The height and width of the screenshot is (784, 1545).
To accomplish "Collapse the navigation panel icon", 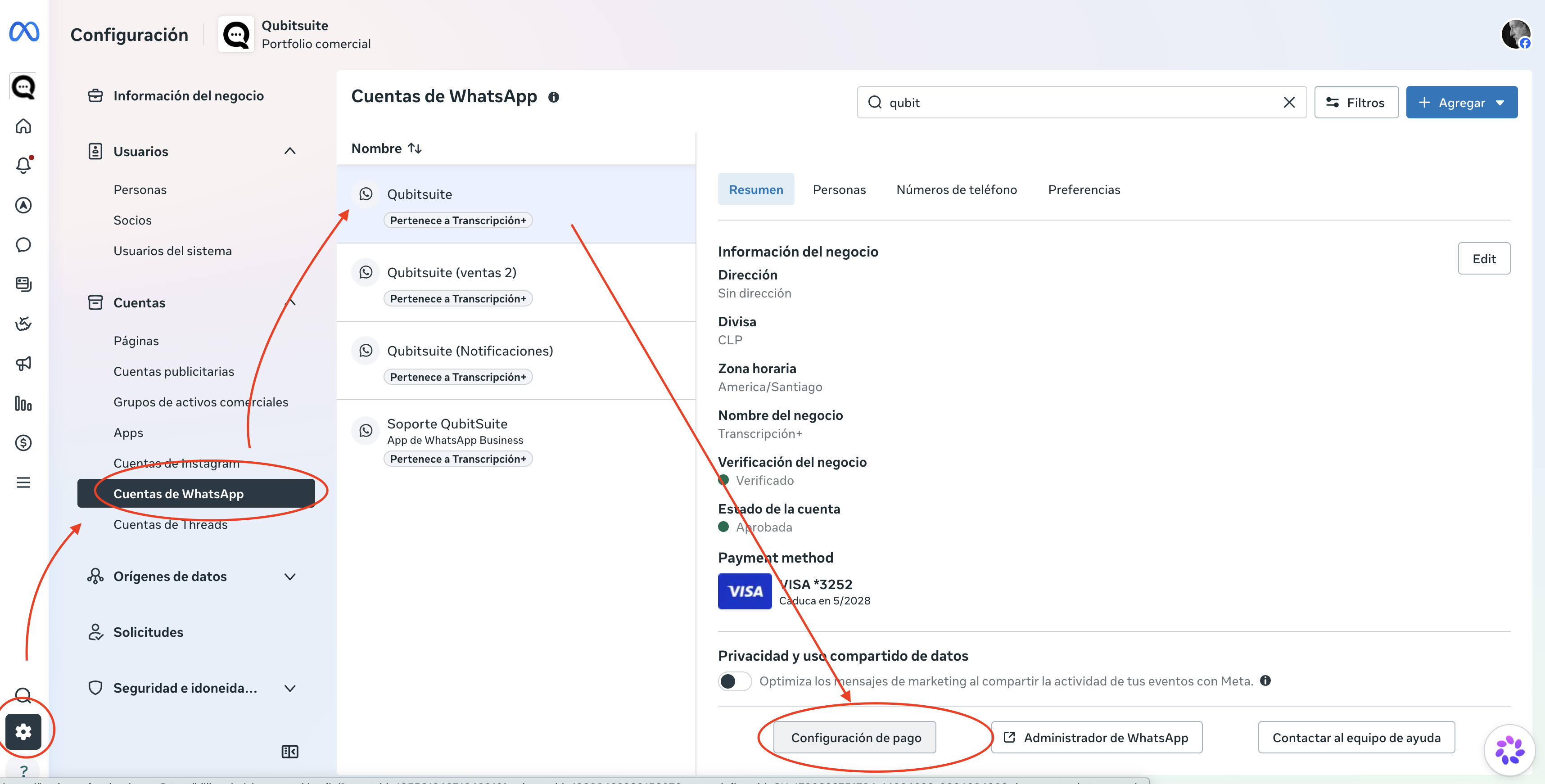I will 290,752.
